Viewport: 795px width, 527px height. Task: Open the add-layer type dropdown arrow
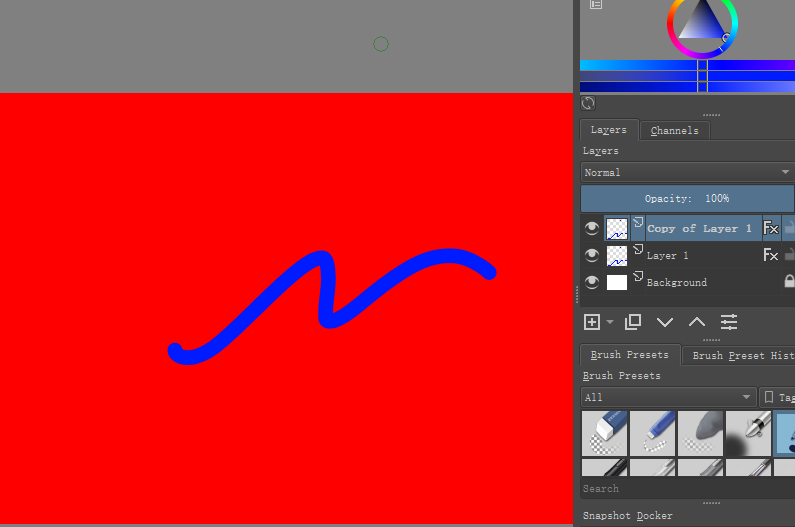610,322
